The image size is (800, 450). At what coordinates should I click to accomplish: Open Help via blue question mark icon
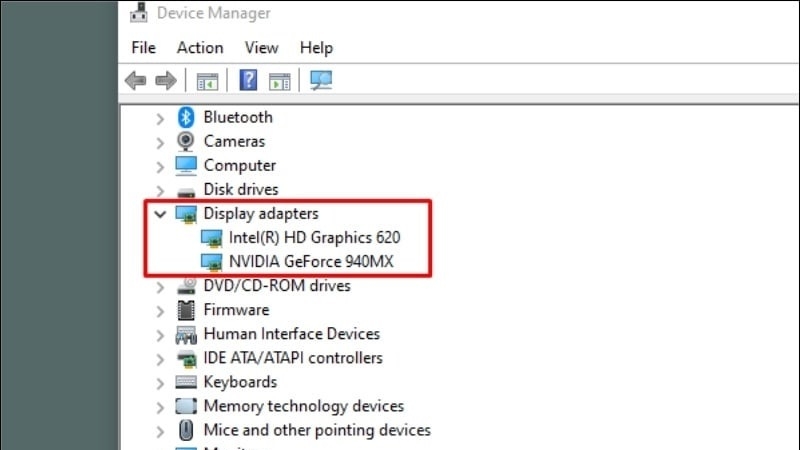(248, 80)
